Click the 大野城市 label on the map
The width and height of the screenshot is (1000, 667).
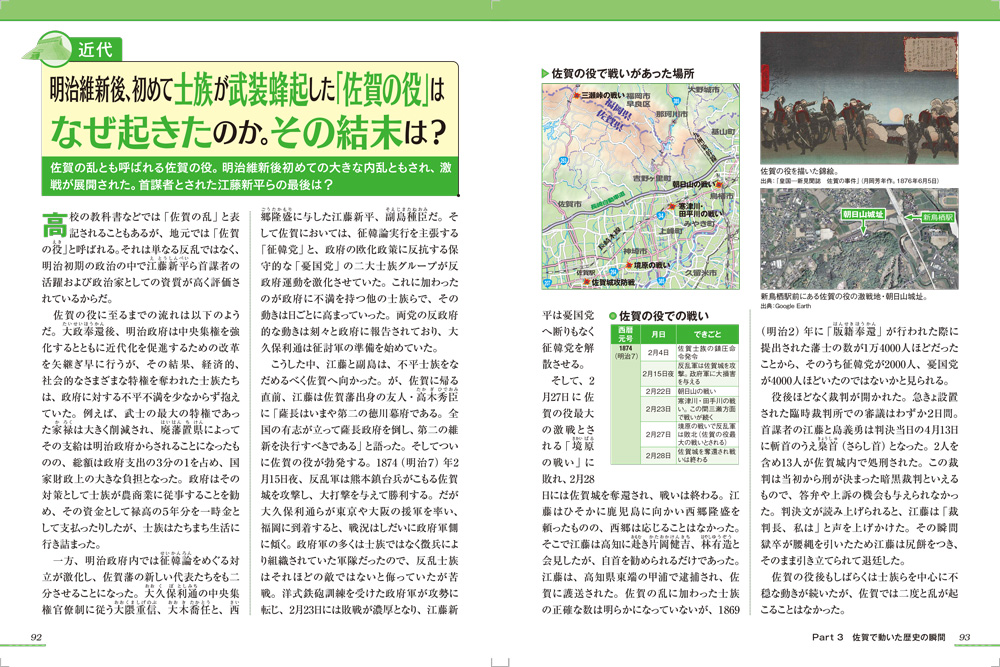703,91
